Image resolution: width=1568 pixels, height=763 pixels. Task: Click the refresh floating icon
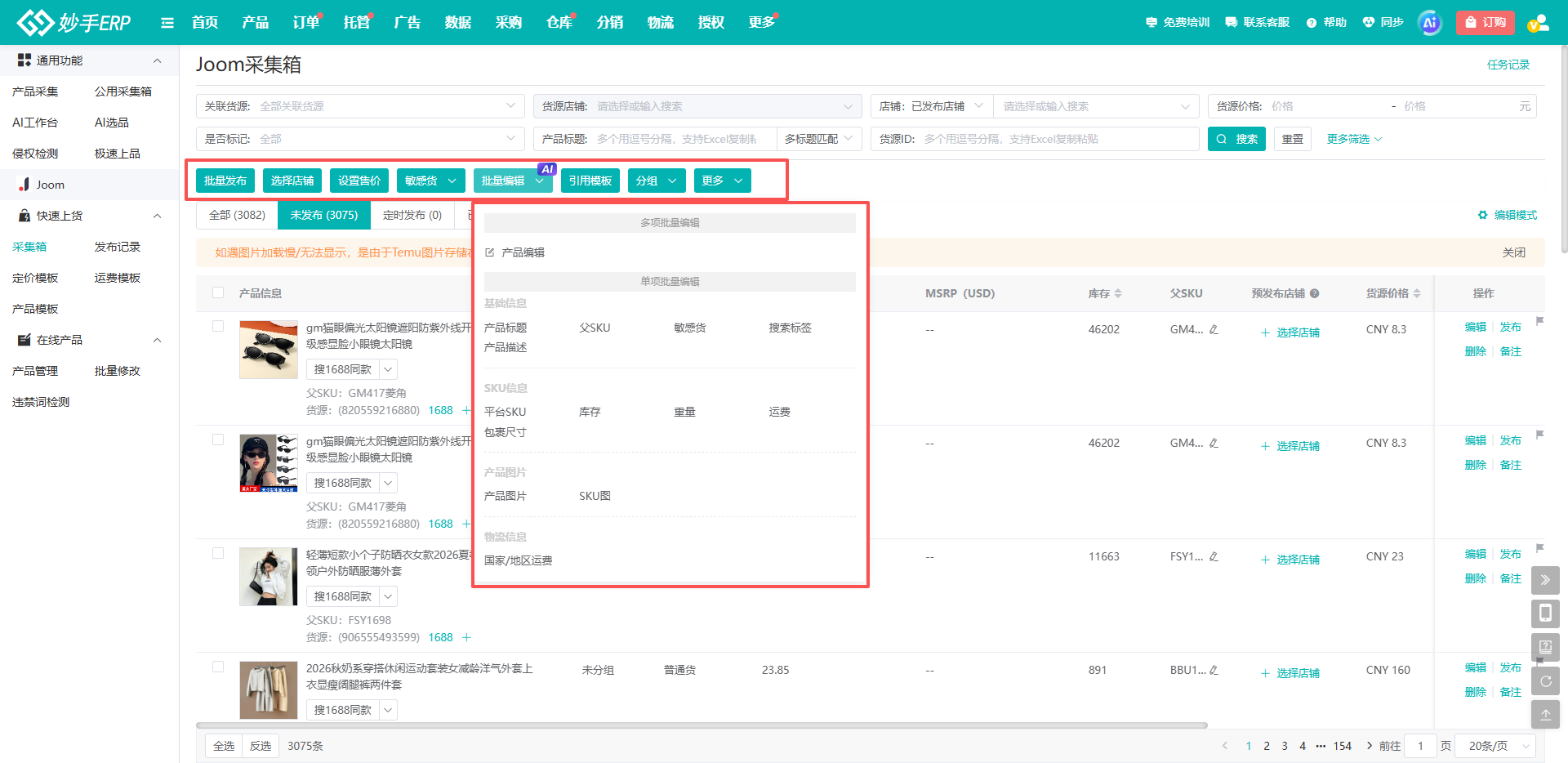(1545, 680)
